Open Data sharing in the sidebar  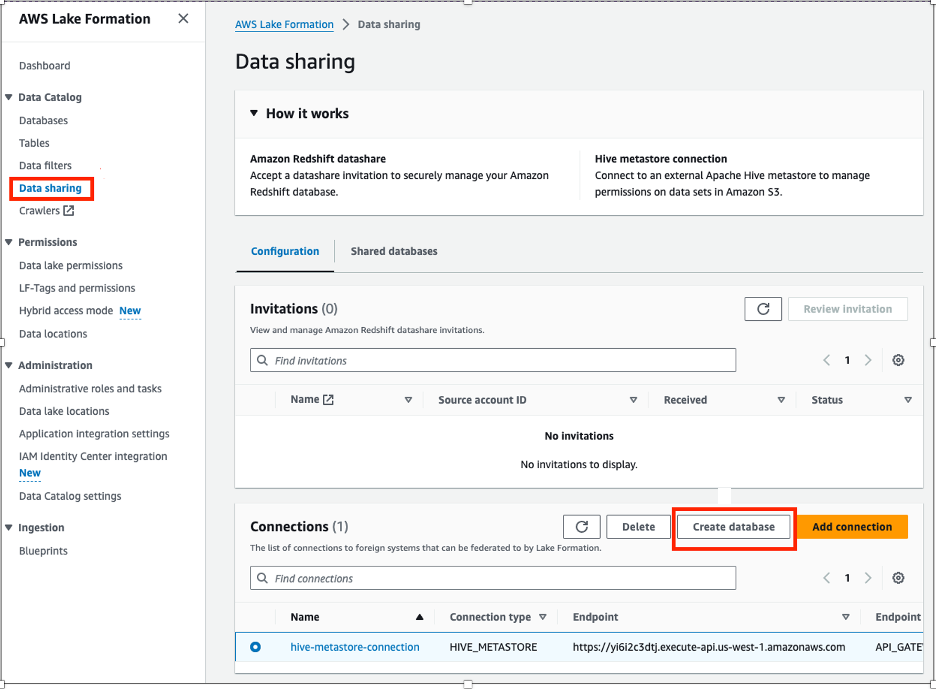coord(50,188)
